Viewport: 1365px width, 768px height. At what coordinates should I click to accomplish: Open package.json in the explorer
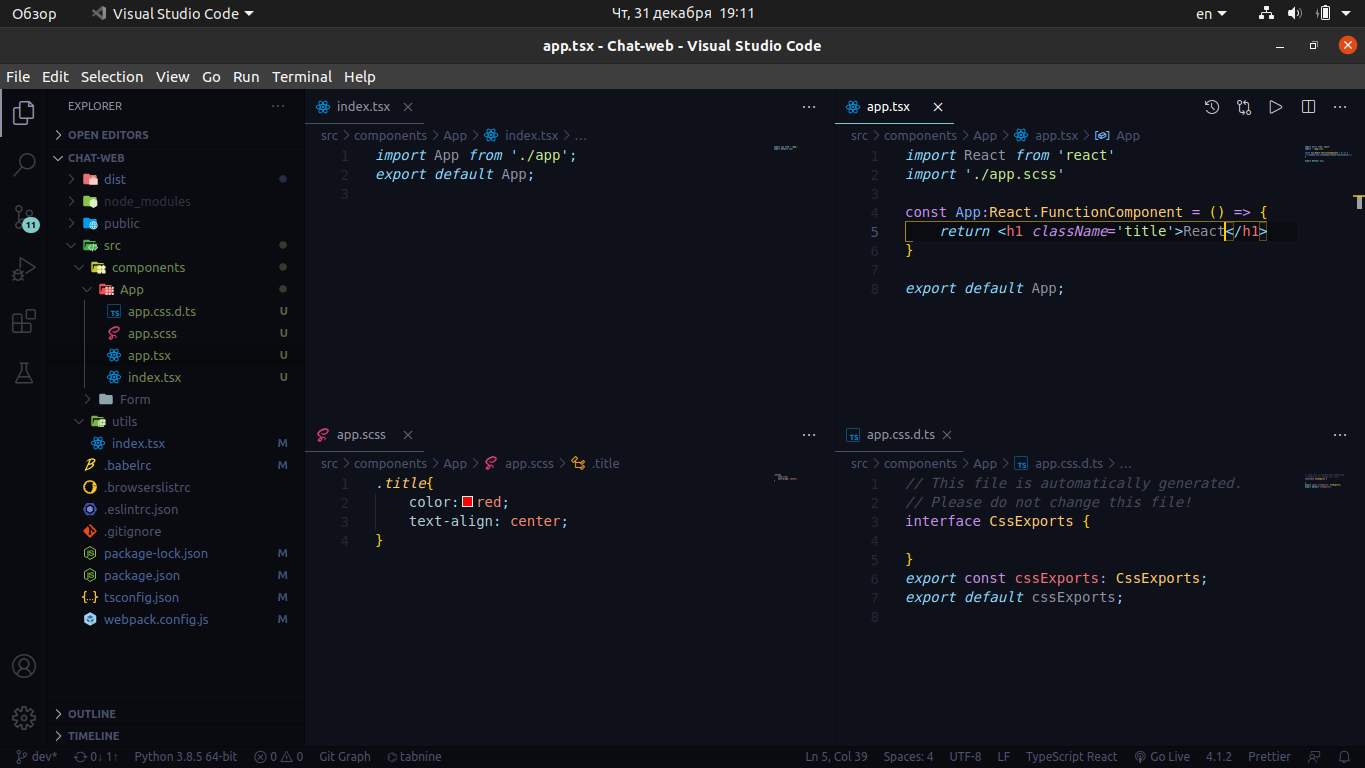click(x=175, y=576)
